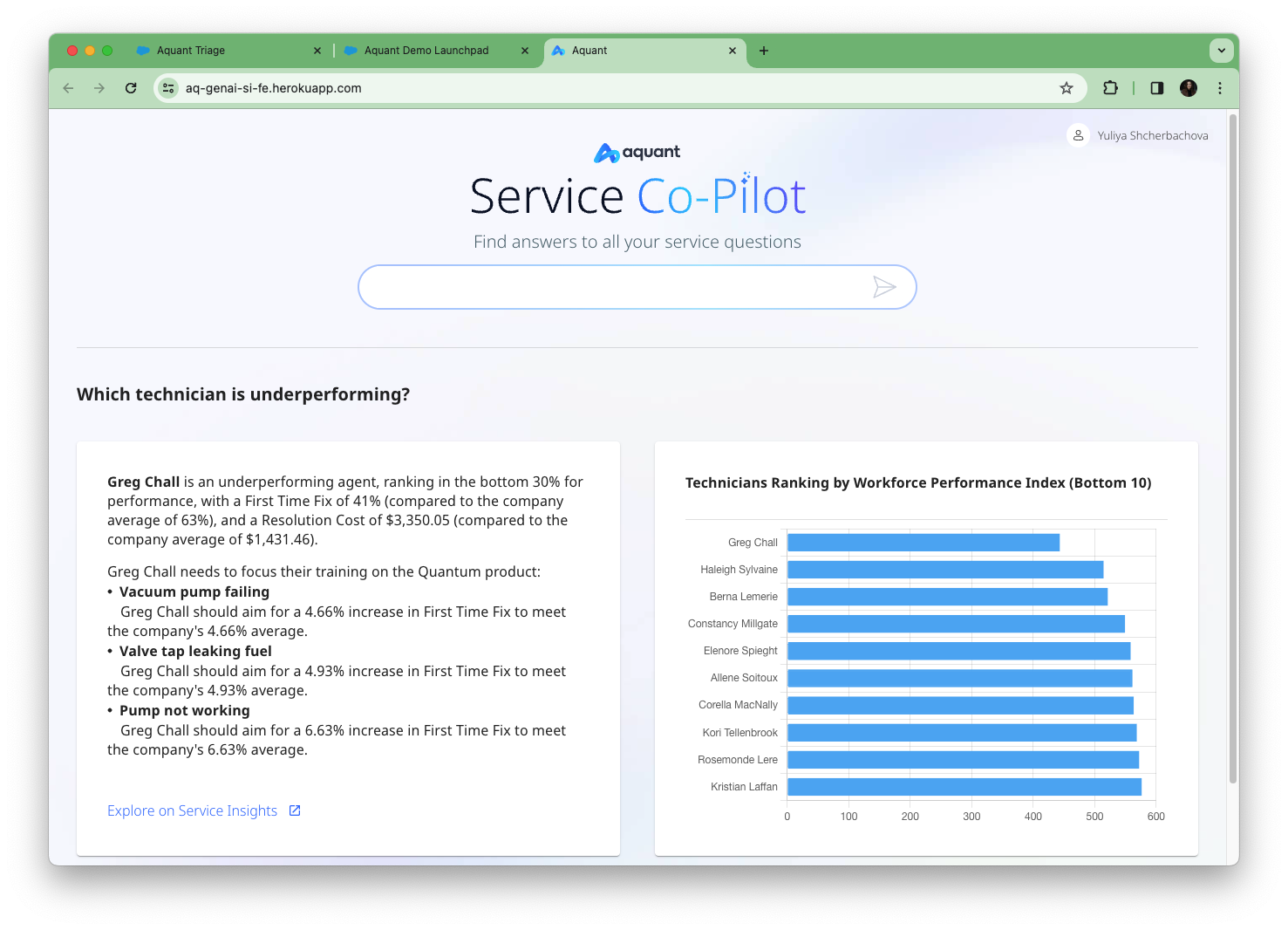Click the Greg Chall bar in chart
Viewport: 1288px width, 930px height.
(923, 543)
